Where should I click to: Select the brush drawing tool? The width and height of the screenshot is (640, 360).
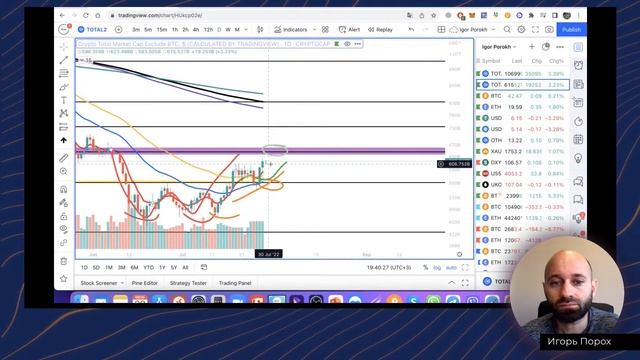64,87
